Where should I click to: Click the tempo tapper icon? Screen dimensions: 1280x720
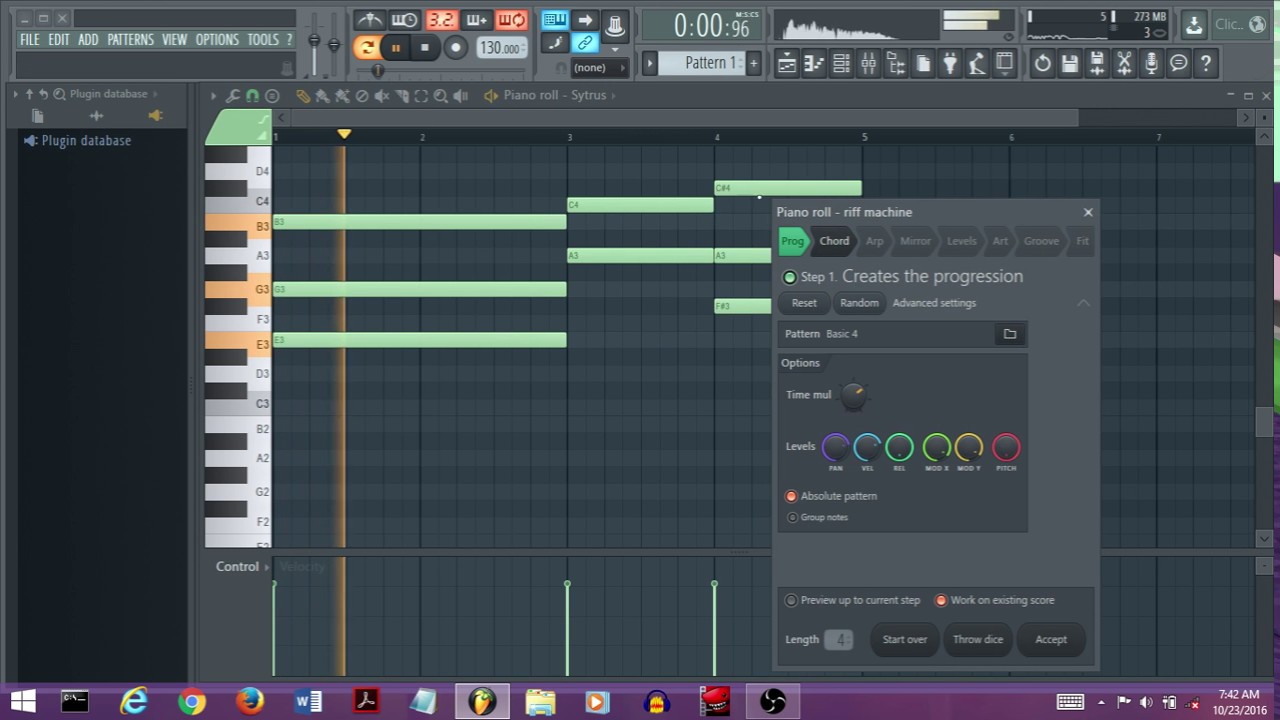click(x=977, y=63)
